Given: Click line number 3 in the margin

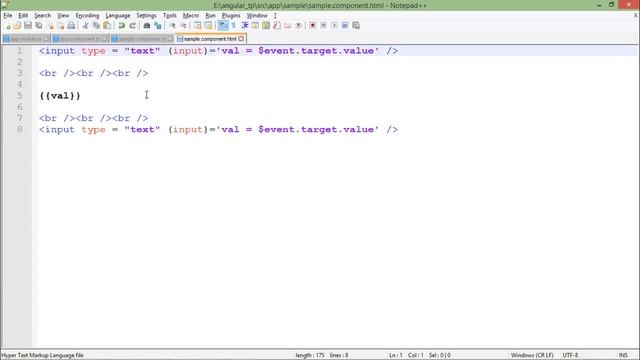Looking at the screenshot, I should pyautogui.click(x=20, y=73).
